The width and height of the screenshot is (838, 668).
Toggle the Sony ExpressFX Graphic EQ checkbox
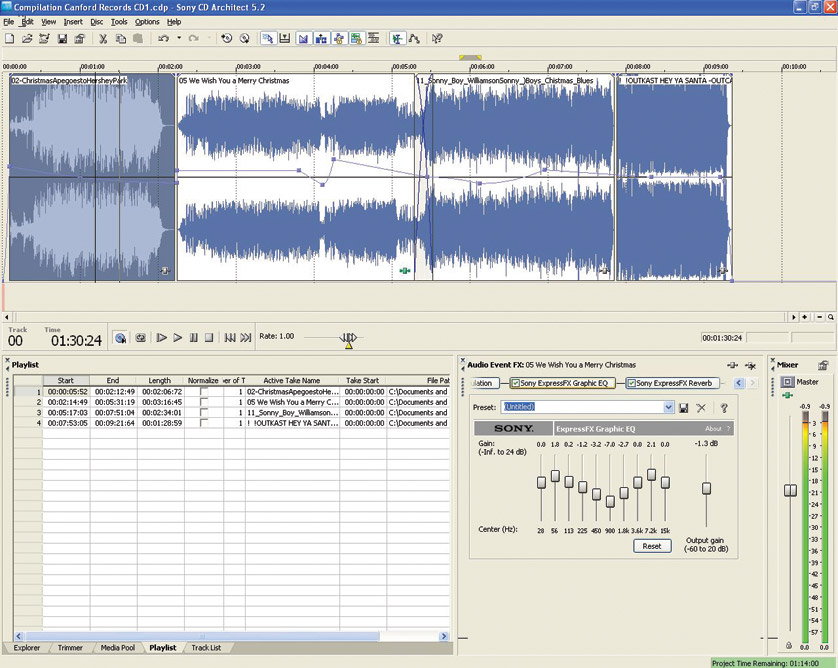tap(516, 383)
